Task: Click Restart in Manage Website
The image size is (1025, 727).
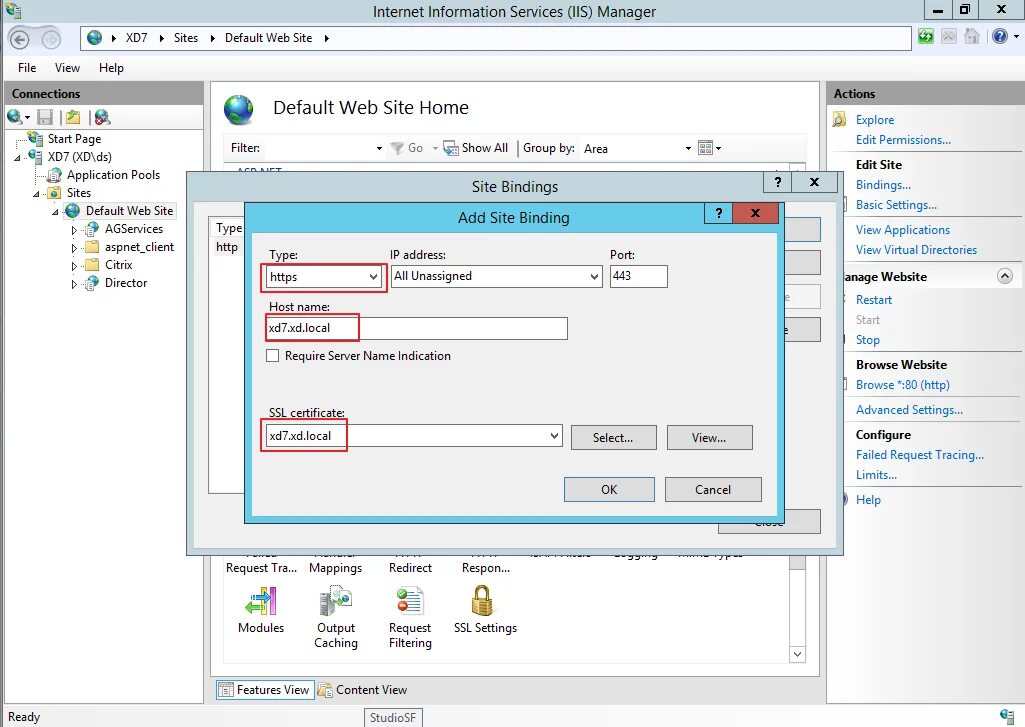Action: pos(873,300)
